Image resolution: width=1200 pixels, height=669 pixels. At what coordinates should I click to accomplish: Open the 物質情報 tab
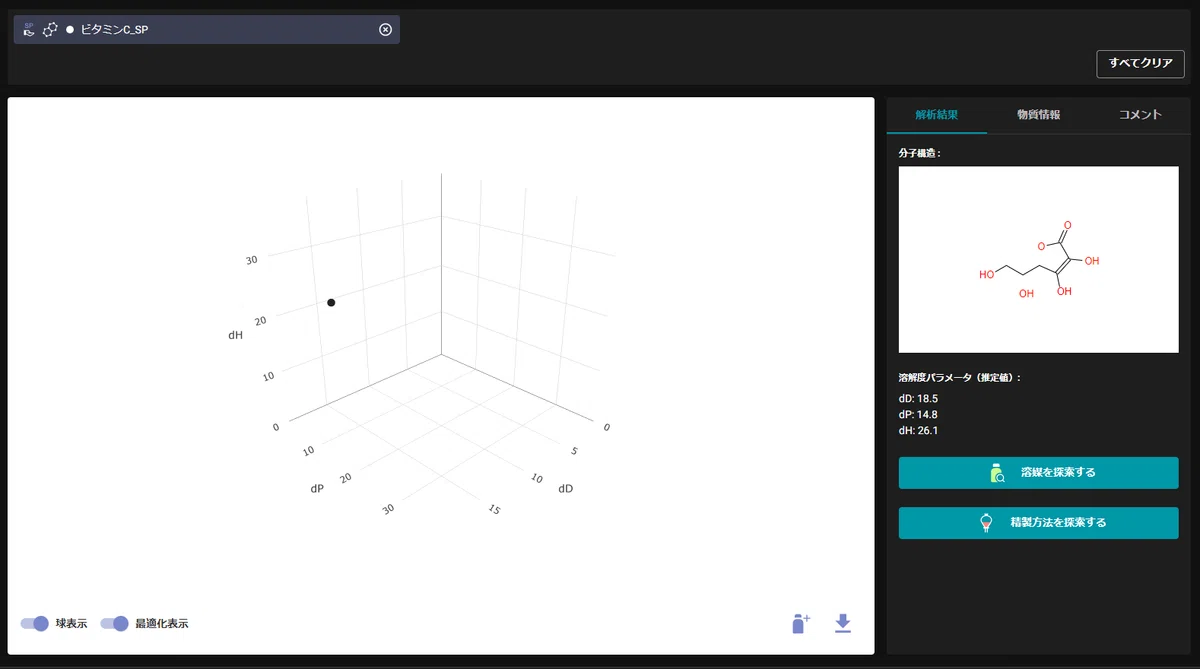[1038, 115]
